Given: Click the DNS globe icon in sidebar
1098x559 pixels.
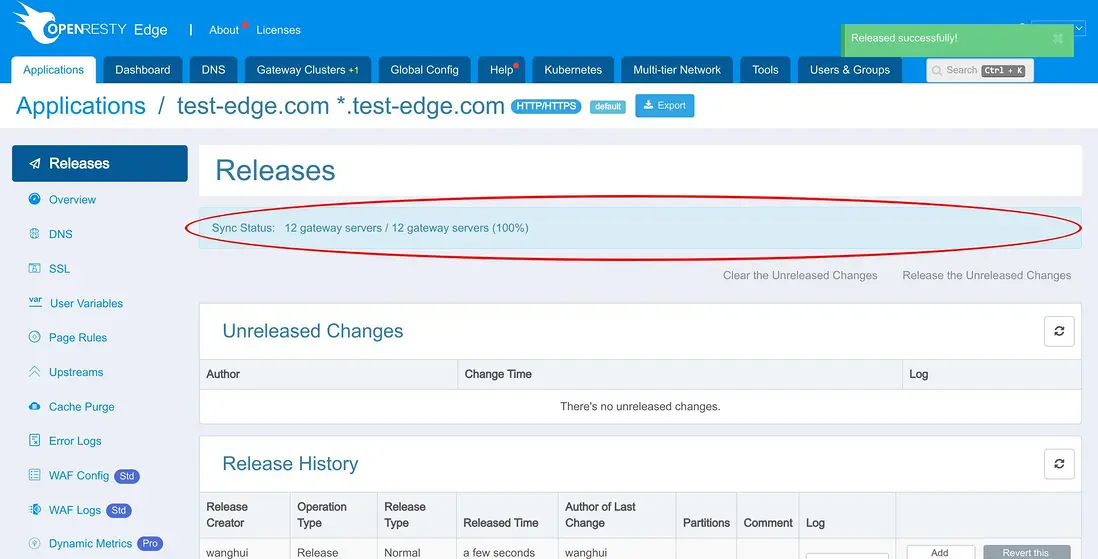Looking at the screenshot, I should coord(34,234).
